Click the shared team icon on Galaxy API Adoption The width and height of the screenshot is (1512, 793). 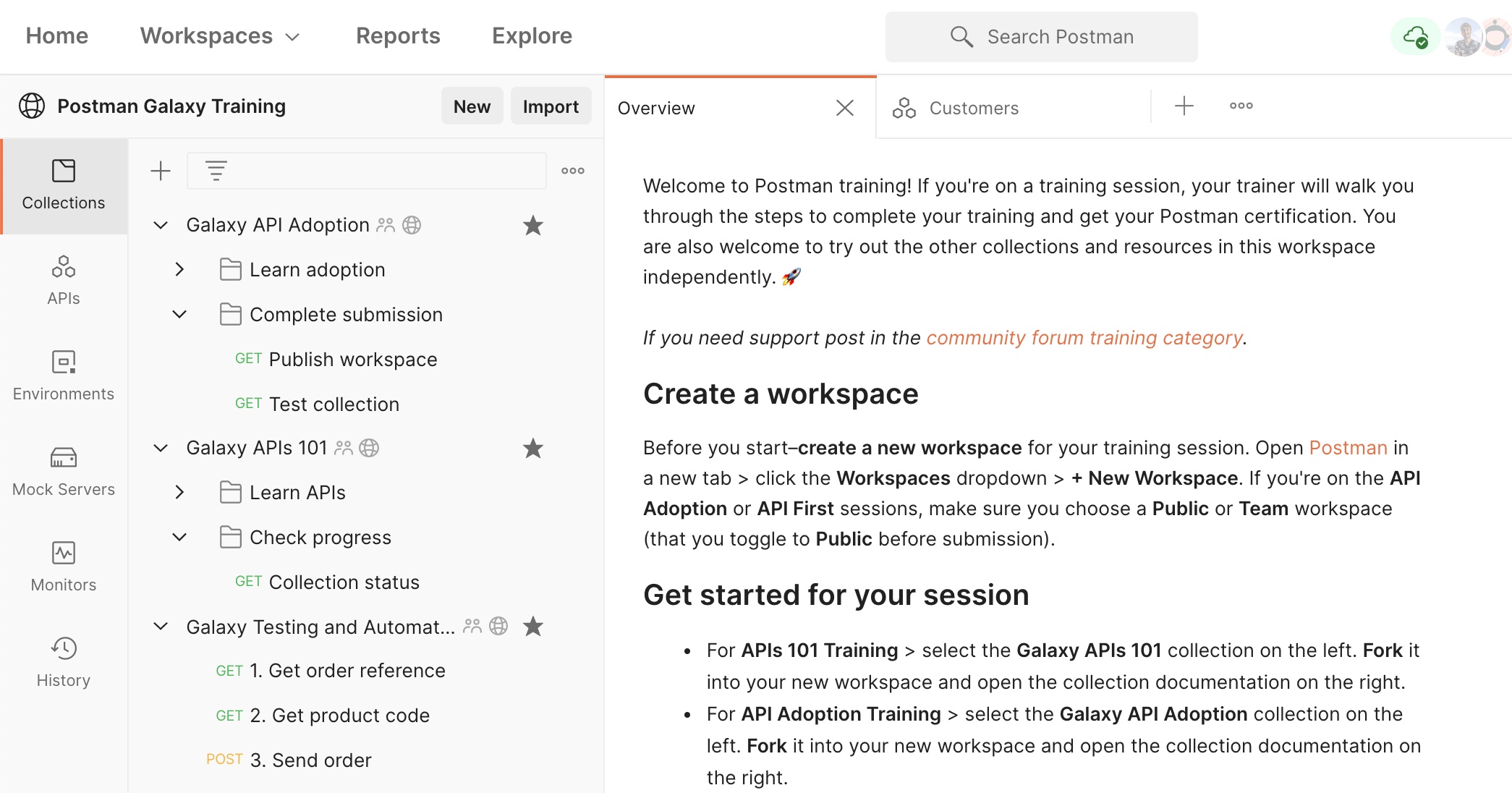386,225
